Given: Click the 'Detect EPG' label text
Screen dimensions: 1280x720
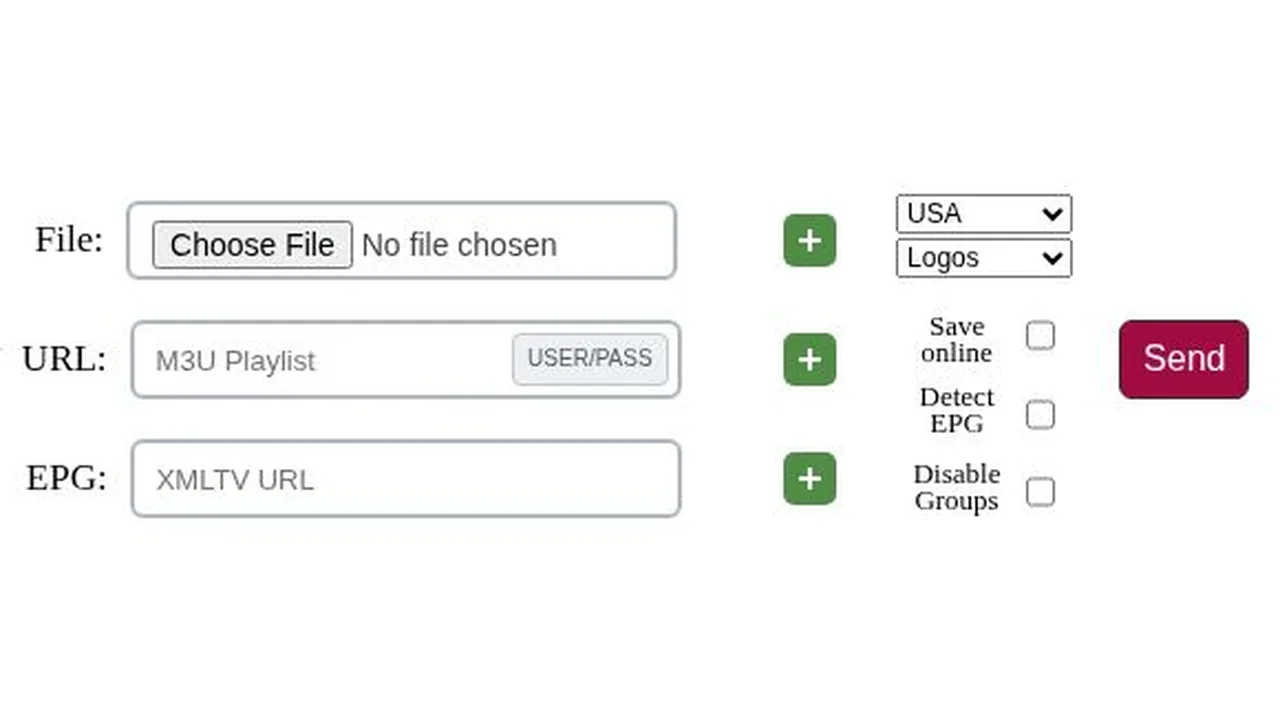Looking at the screenshot, I should coord(957,410).
